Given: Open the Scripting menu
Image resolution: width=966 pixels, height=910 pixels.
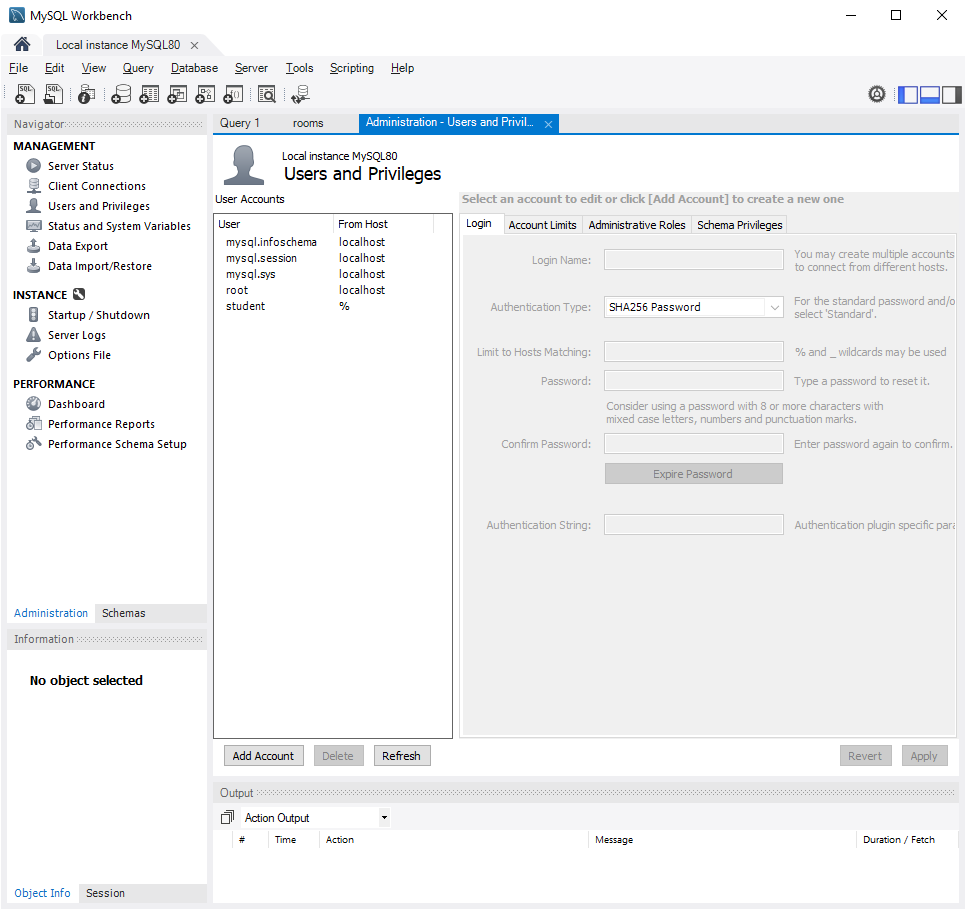Looking at the screenshot, I should 352,68.
